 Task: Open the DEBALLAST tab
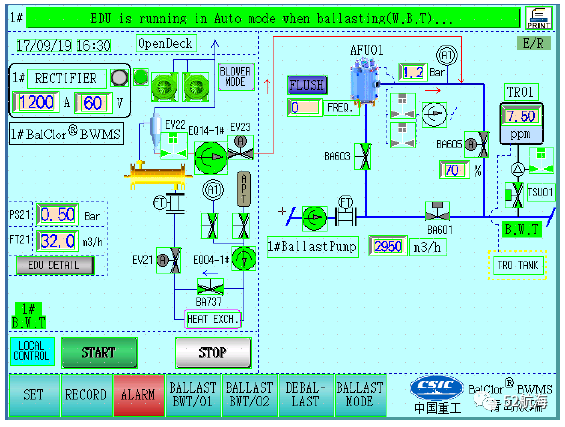click(305, 395)
